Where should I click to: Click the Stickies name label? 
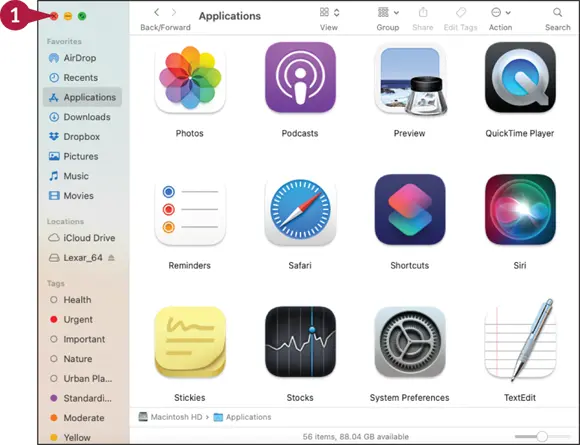190,398
